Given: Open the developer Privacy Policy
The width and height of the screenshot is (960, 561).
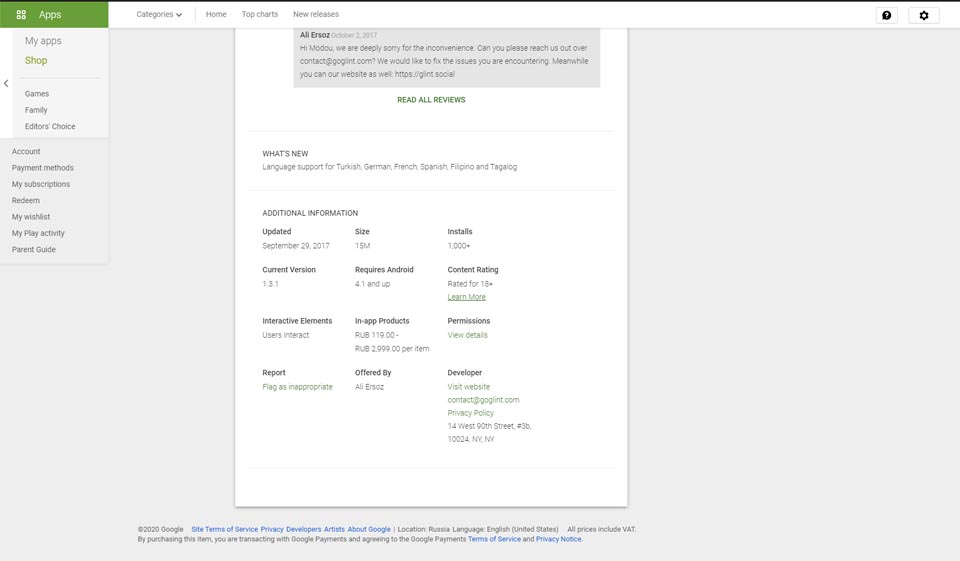Looking at the screenshot, I should click(x=470, y=413).
